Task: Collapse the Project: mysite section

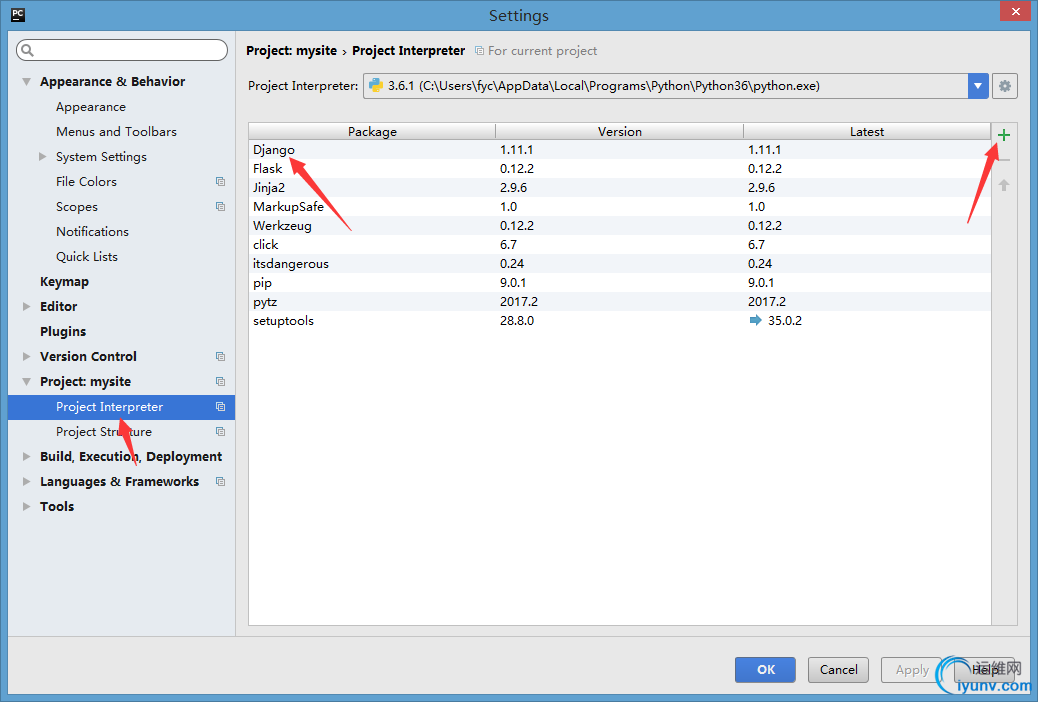Action: click(x=26, y=381)
